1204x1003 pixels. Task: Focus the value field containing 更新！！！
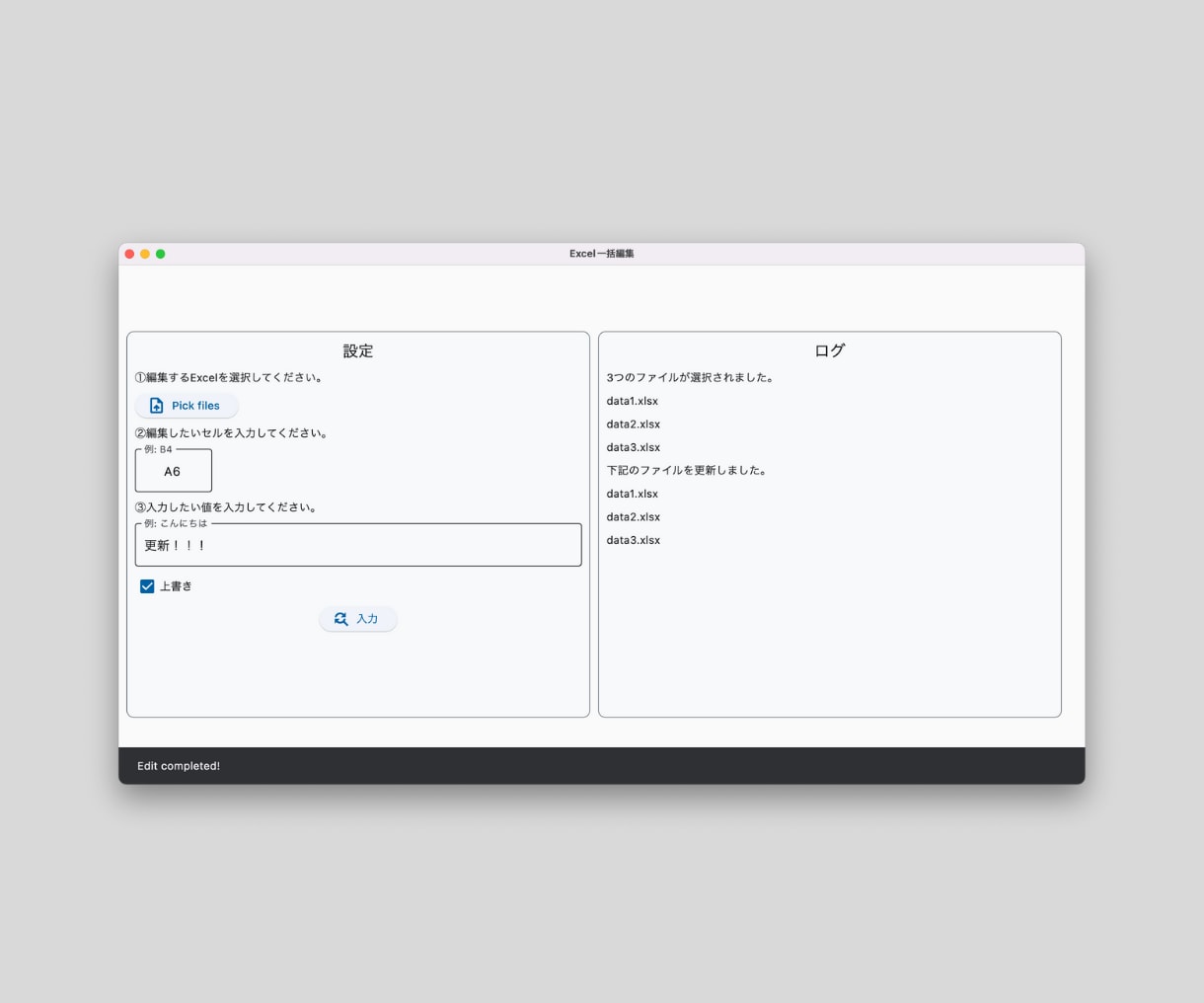[358, 545]
